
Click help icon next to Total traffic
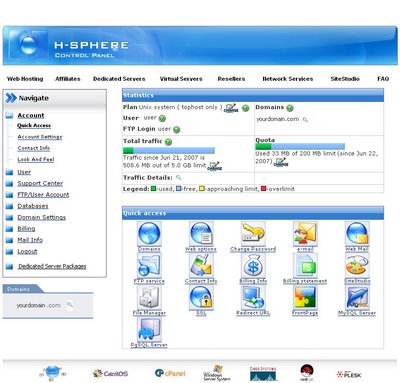click(x=168, y=142)
